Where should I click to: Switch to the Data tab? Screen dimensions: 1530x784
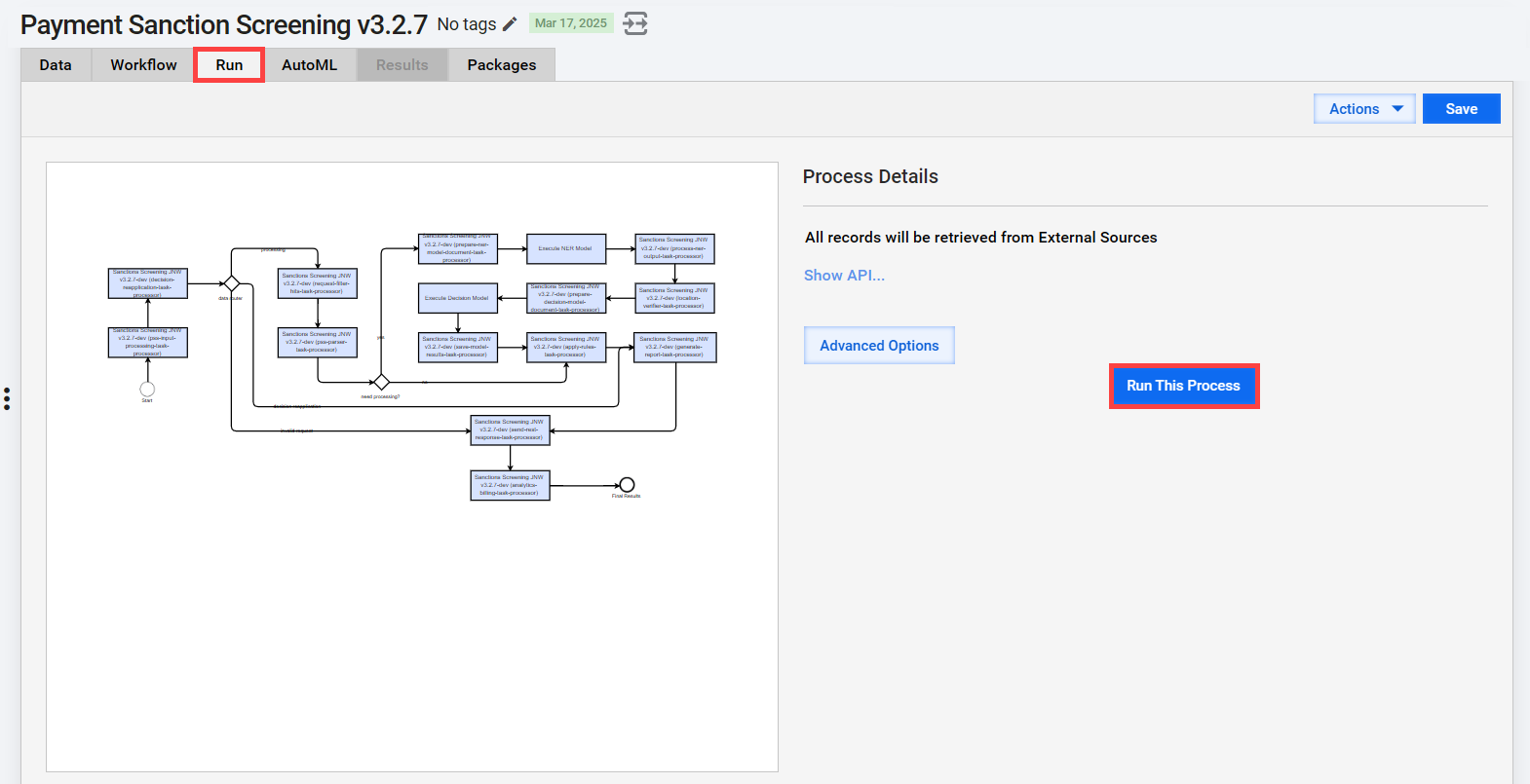[56, 65]
